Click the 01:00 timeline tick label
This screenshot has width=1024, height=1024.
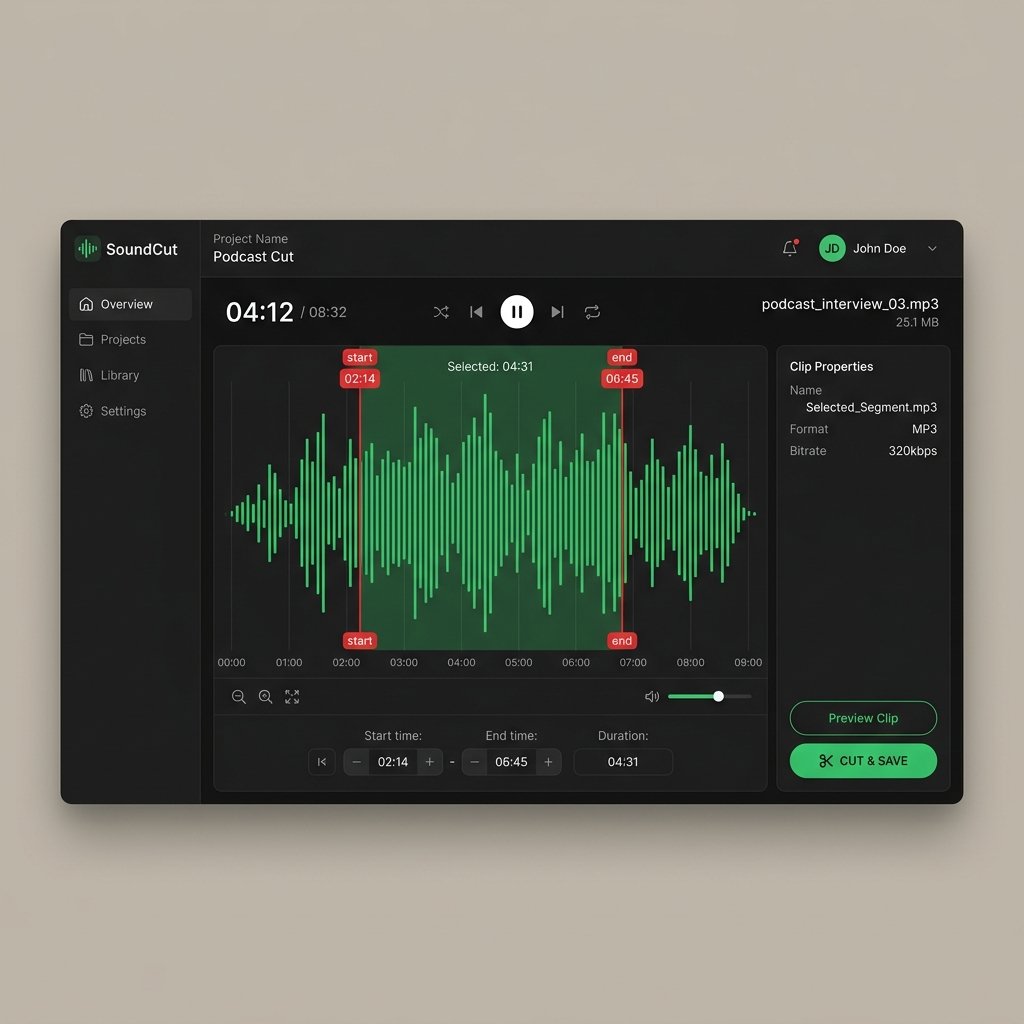[289, 662]
